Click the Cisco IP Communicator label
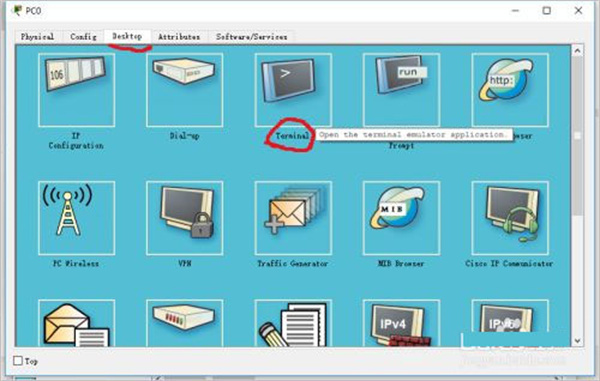 (509, 264)
